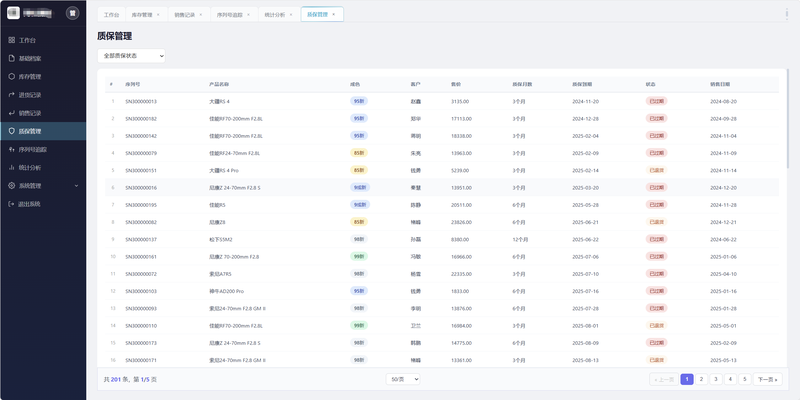
Task: Jump to page 3 in pagination
Action: pyautogui.click(x=716, y=379)
